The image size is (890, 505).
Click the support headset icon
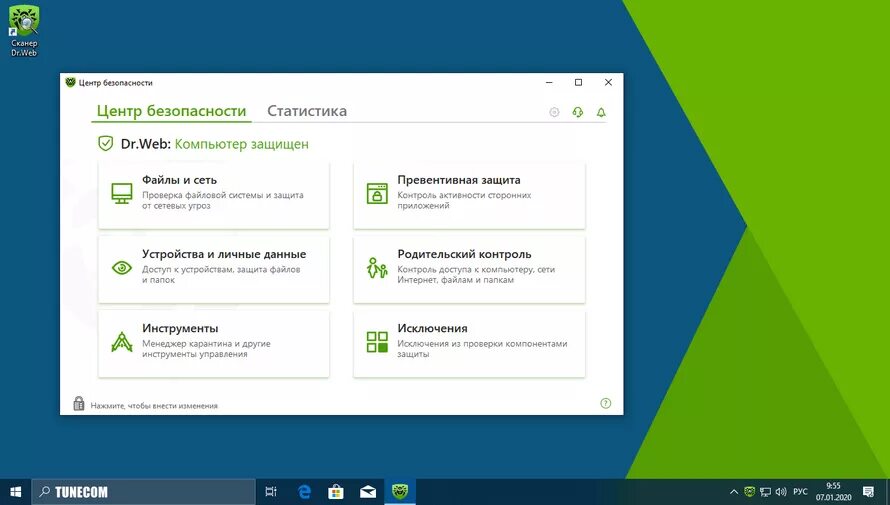pyautogui.click(x=578, y=112)
